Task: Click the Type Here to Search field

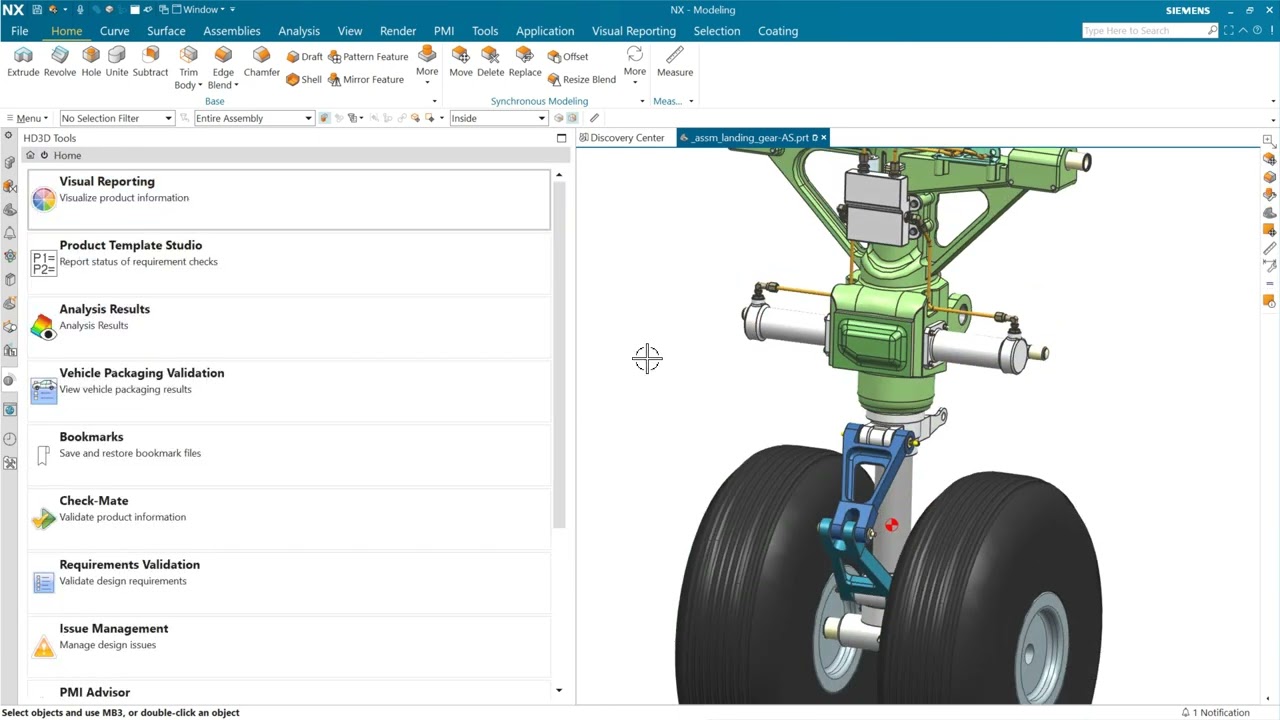Action: (x=1144, y=31)
